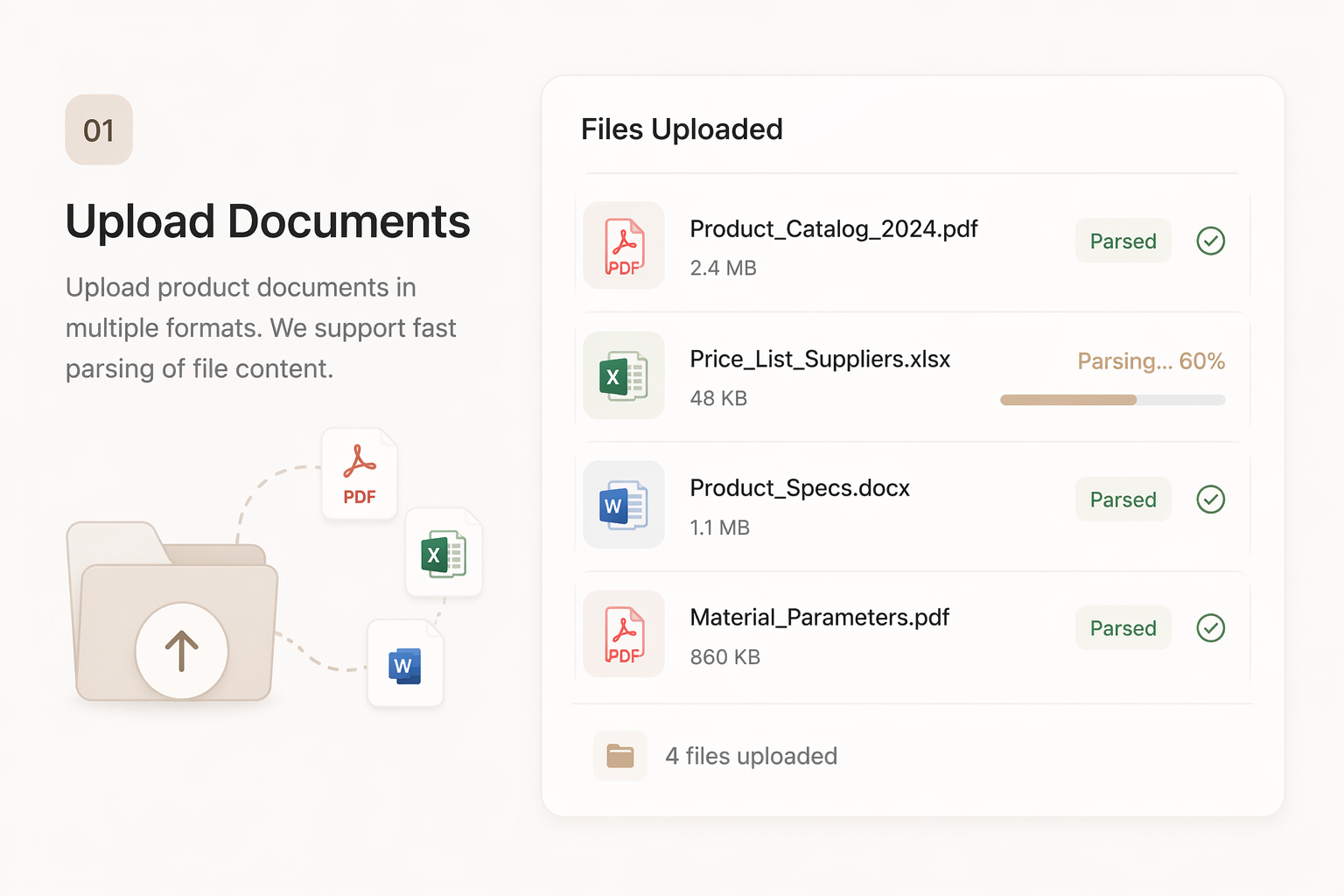
Task: Click the 2.4 MB file size
Action: [x=723, y=269]
